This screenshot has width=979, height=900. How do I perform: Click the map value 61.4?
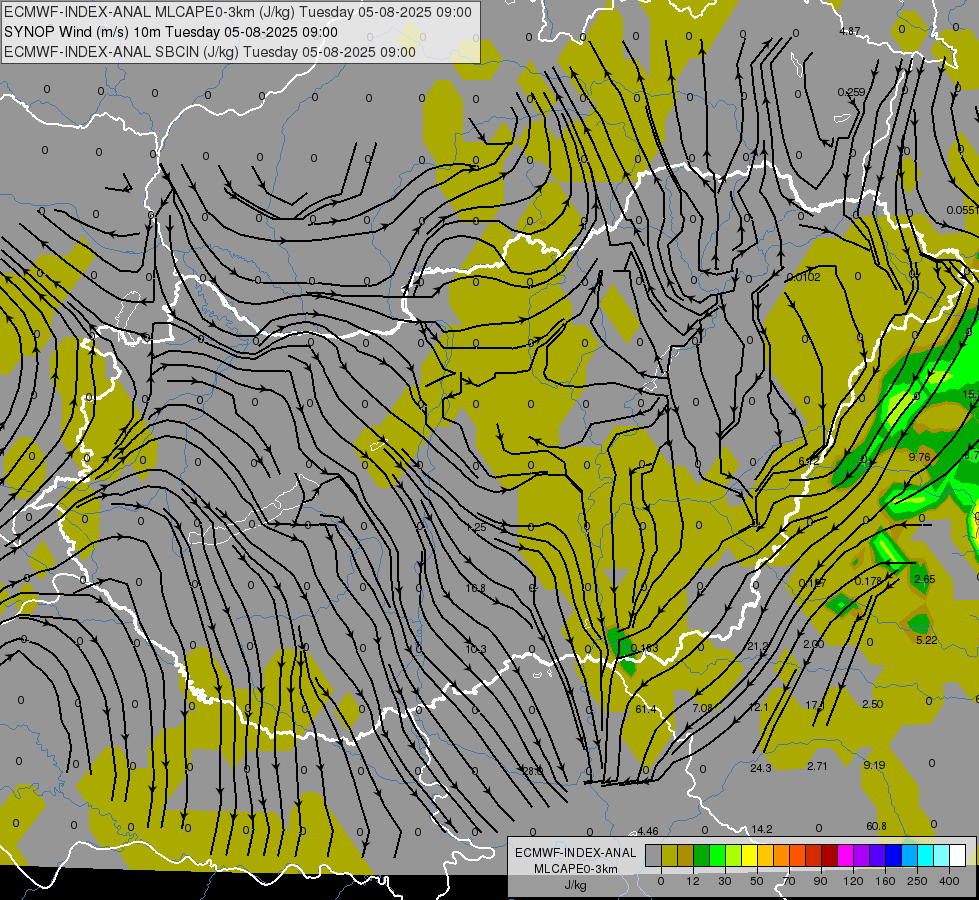(646, 709)
